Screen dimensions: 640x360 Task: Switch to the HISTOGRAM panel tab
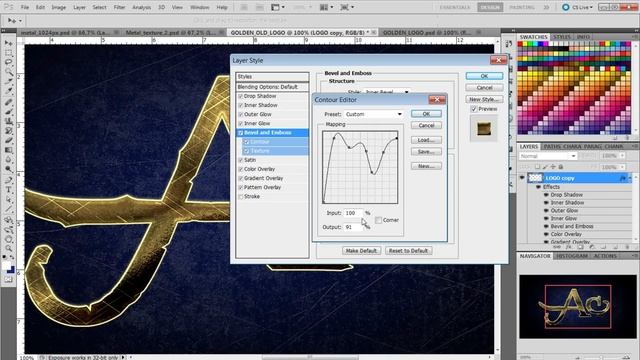[572, 256]
